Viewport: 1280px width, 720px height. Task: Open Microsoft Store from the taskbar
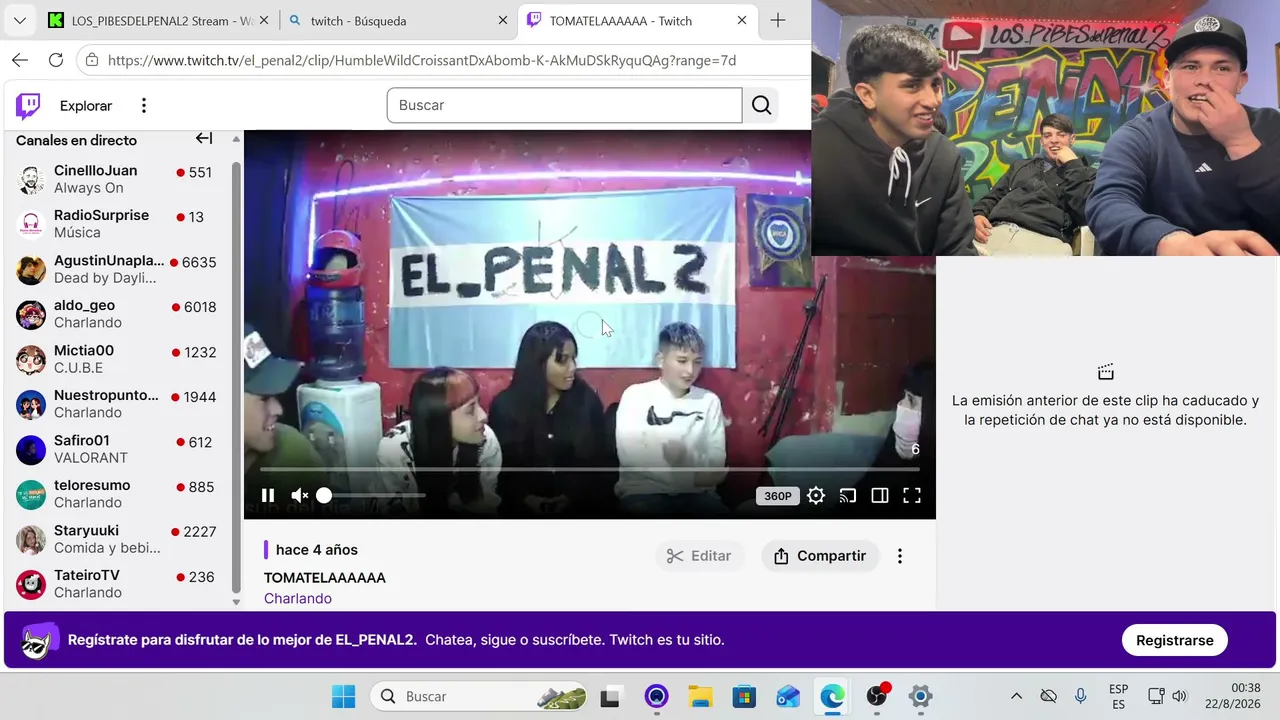click(x=744, y=696)
